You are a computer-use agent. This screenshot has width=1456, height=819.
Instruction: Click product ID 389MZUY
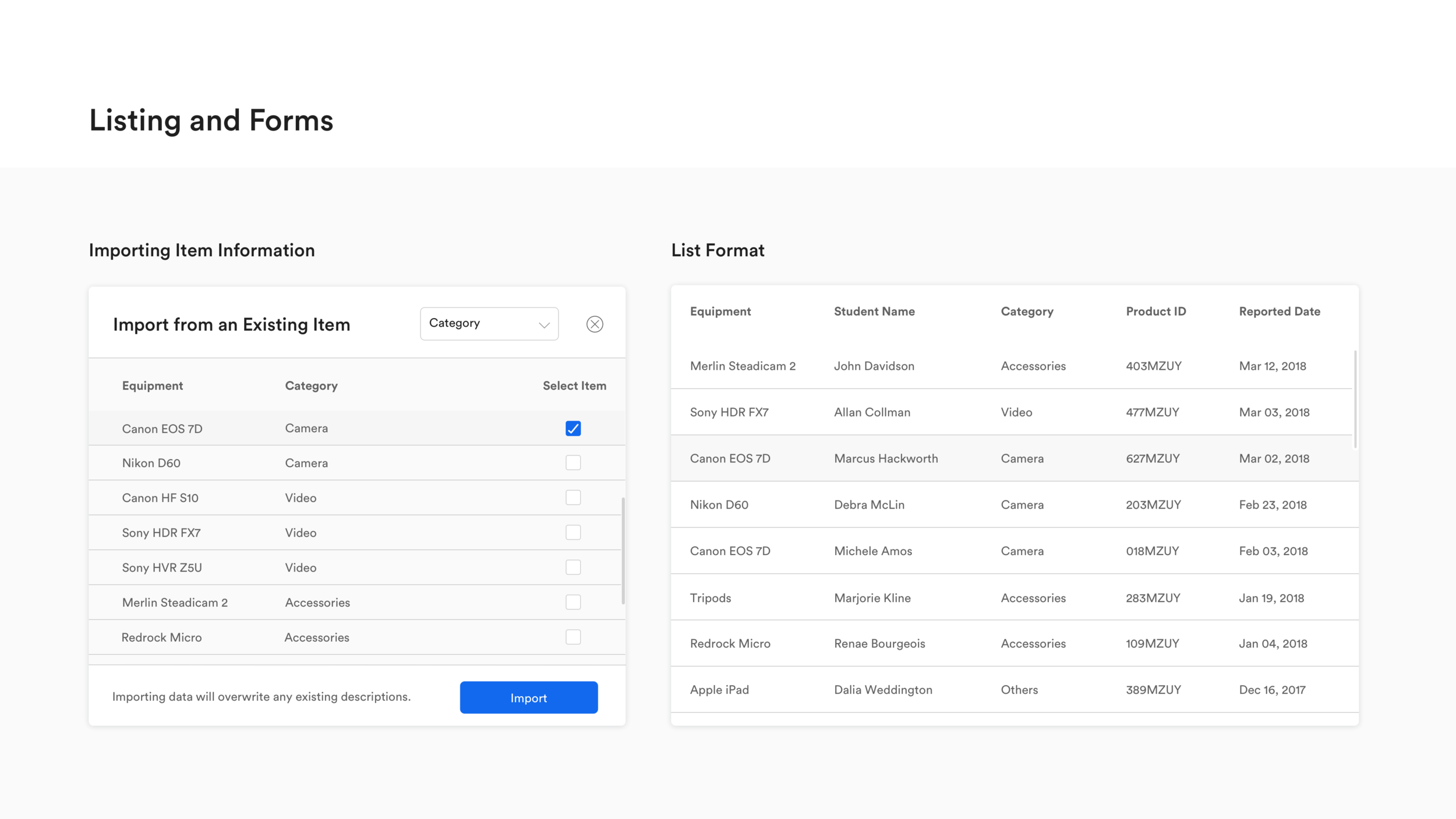pyautogui.click(x=1153, y=690)
